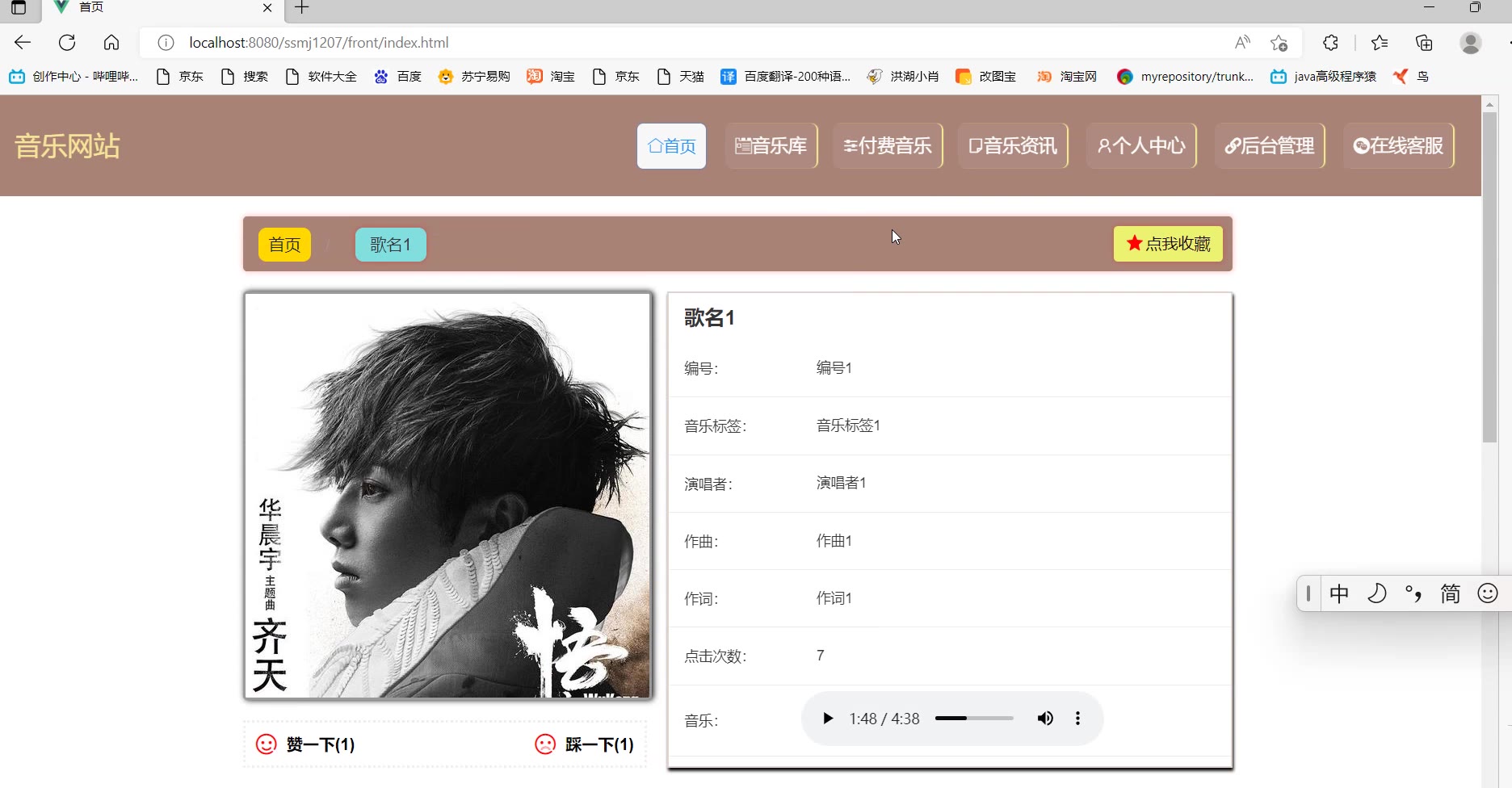Click 点我收藏 favorite button
The width and height of the screenshot is (1512, 788).
1168,244
